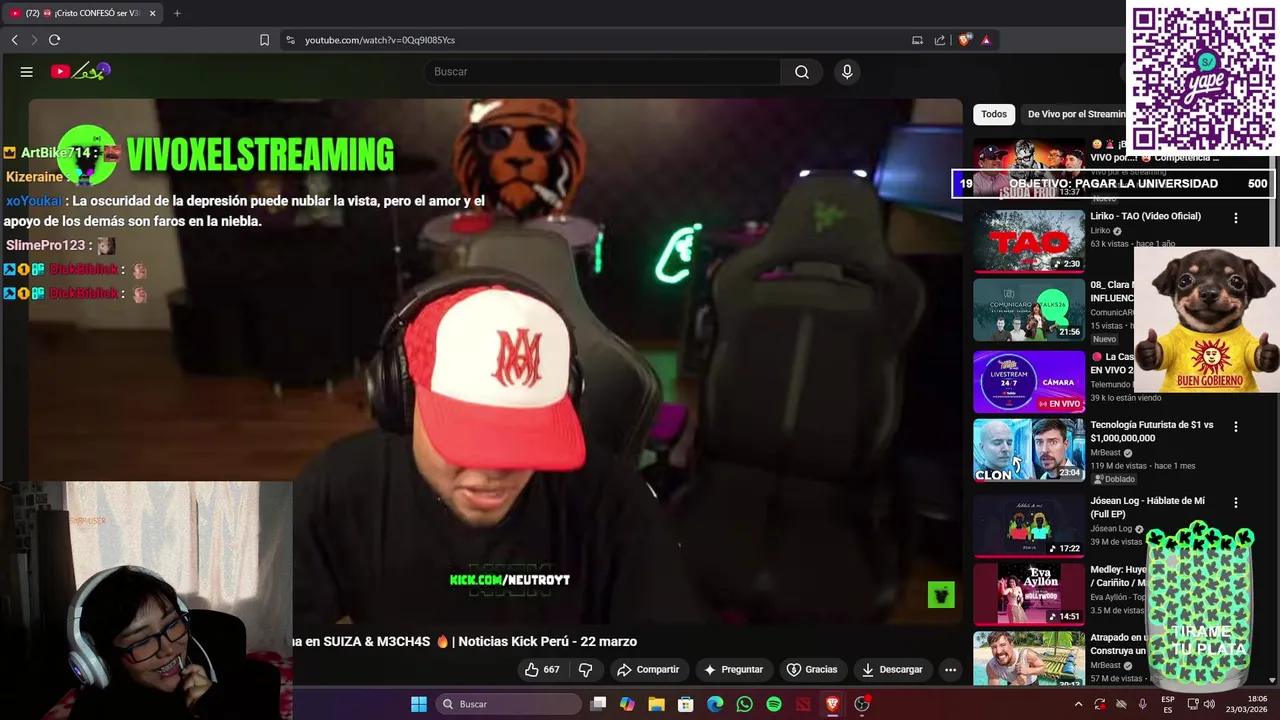Open volume control in system tray
This screenshot has width=1280, height=720.
[1209, 704]
